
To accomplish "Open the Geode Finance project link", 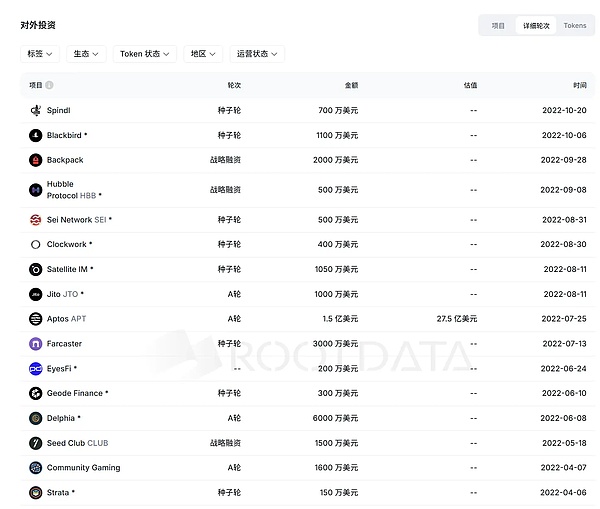I will (75, 393).
